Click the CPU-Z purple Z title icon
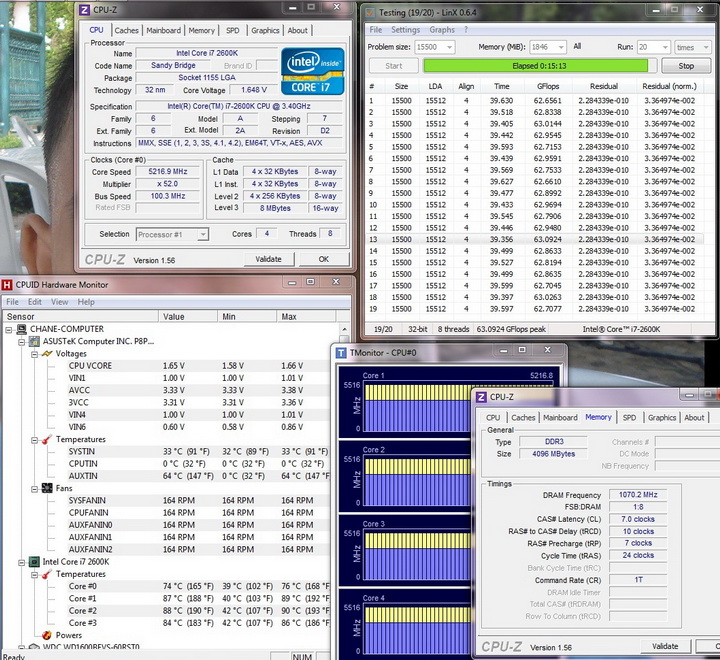 click(x=84, y=10)
